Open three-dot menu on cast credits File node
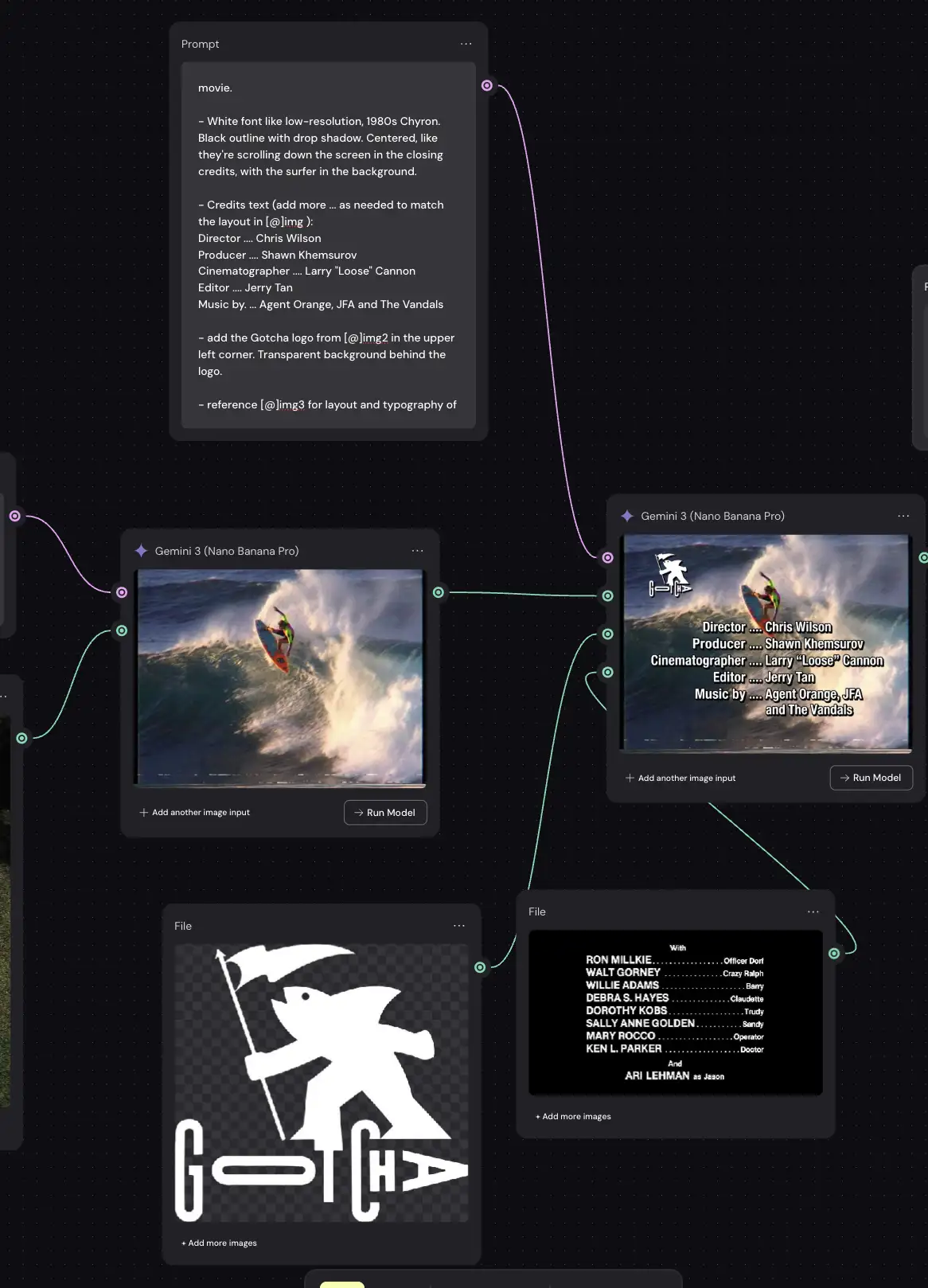The height and width of the screenshot is (1288, 928). [x=813, y=911]
